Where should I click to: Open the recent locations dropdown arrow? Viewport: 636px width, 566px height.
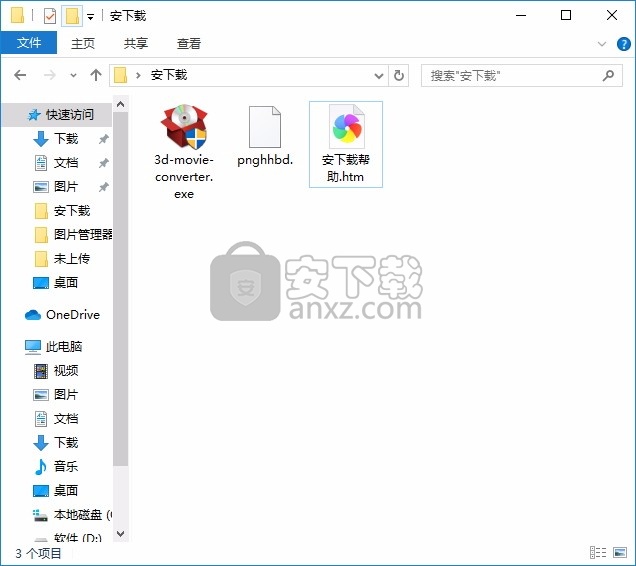click(x=73, y=75)
